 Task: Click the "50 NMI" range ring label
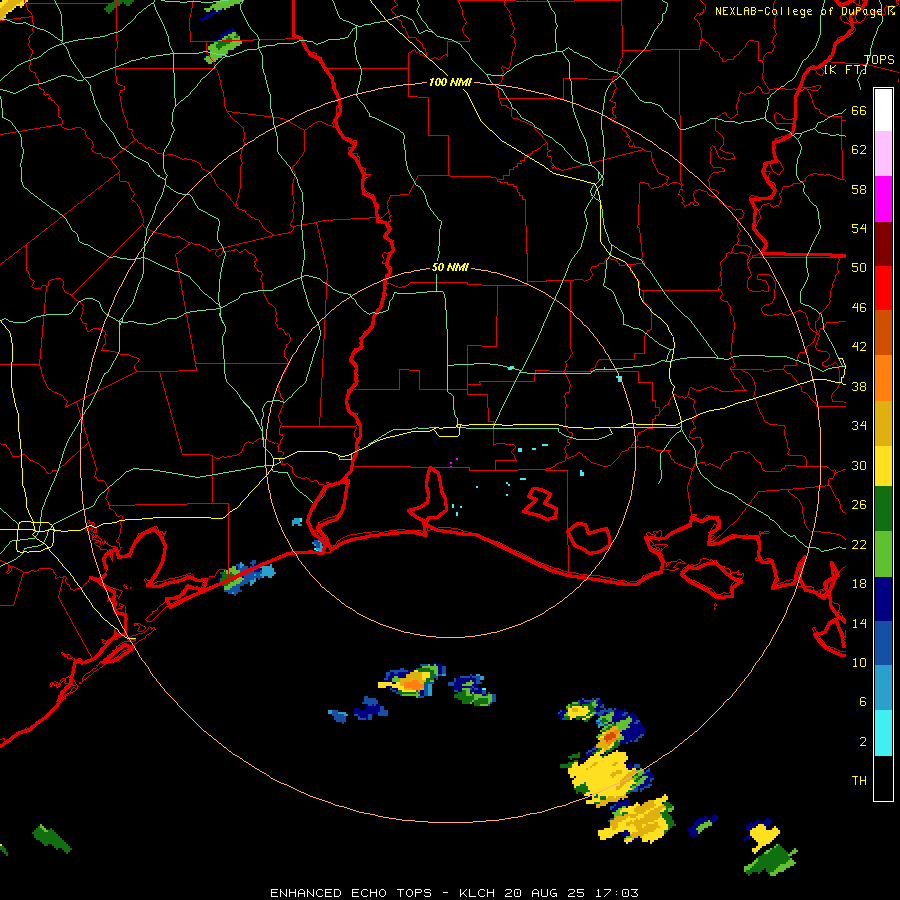[450, 267]
